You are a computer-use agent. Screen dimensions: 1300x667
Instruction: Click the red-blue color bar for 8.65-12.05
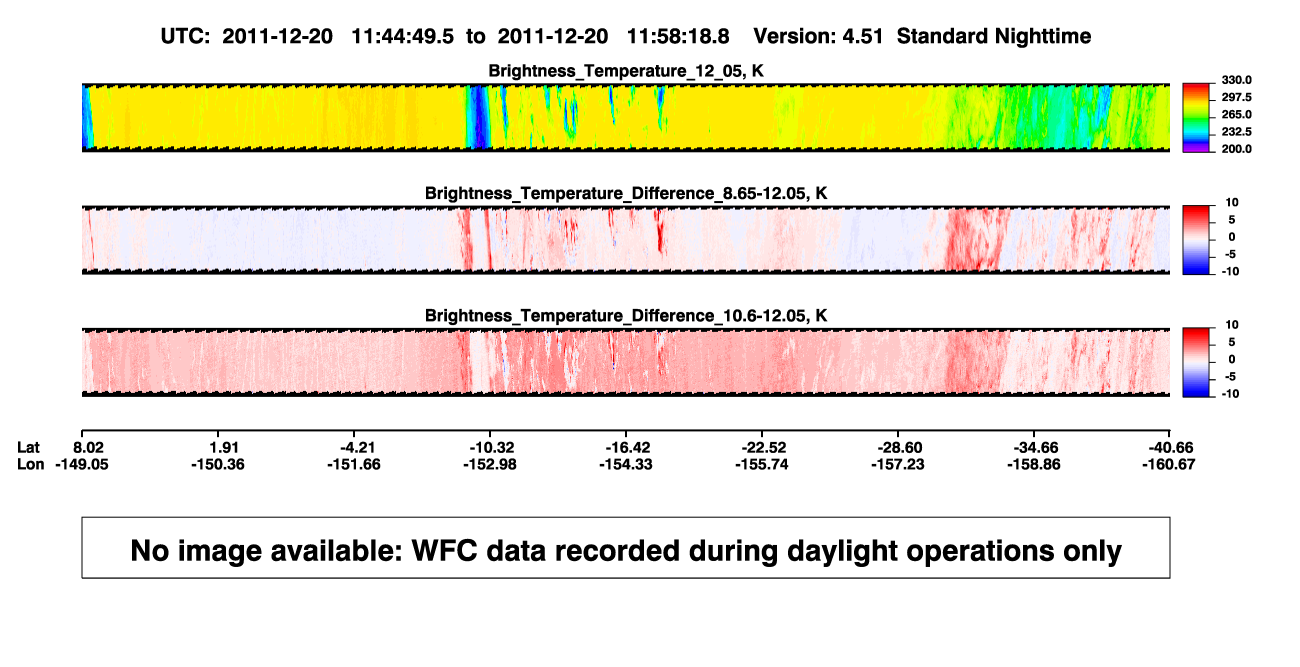[x=1197, y=240]
